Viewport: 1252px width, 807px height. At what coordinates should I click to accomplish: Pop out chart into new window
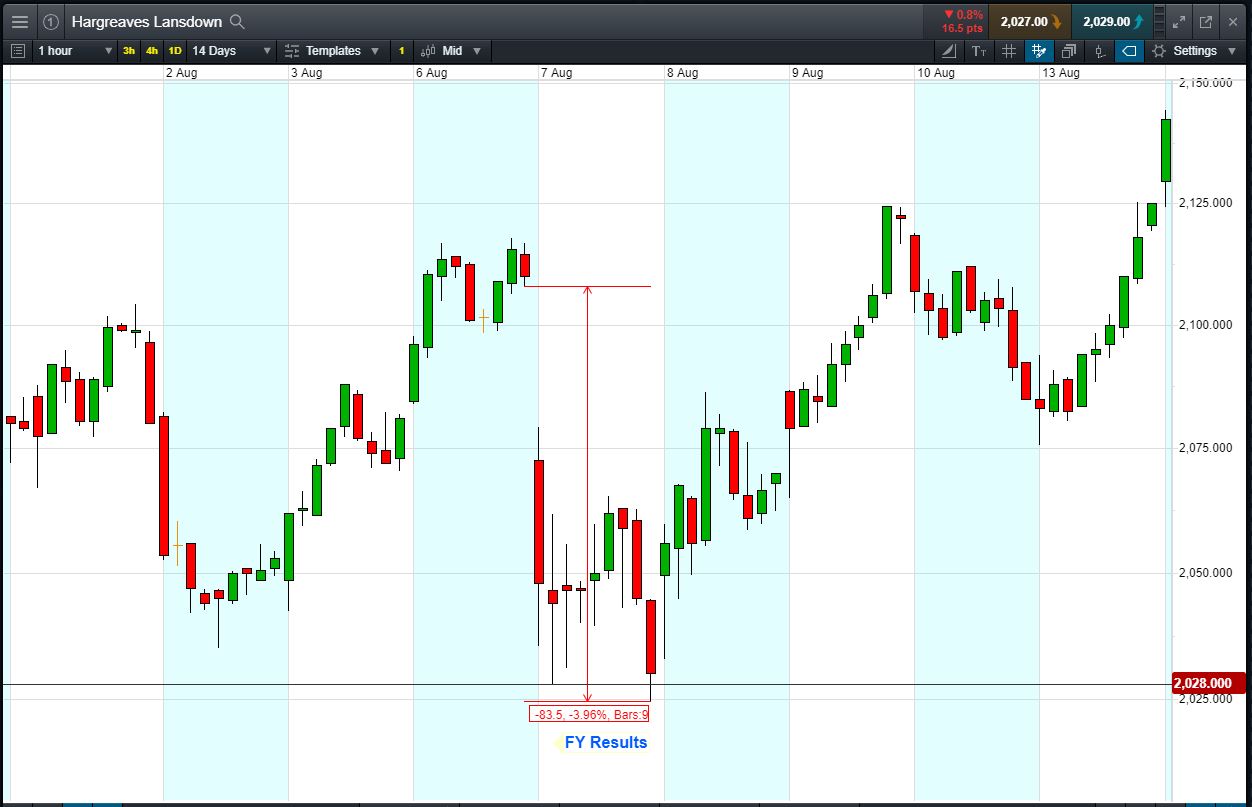(x=1206, y=21)
